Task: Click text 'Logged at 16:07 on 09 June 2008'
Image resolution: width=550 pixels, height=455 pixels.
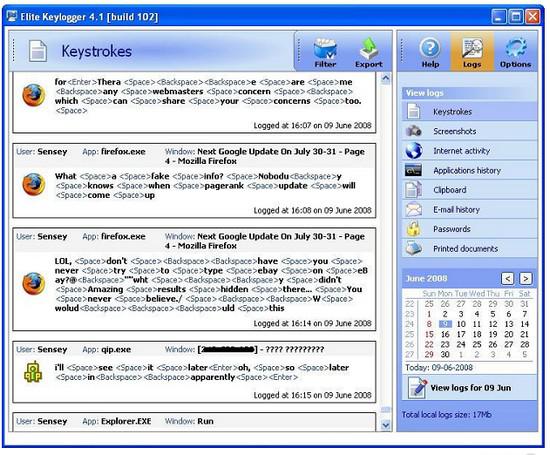Action: [x=312, y=126]
